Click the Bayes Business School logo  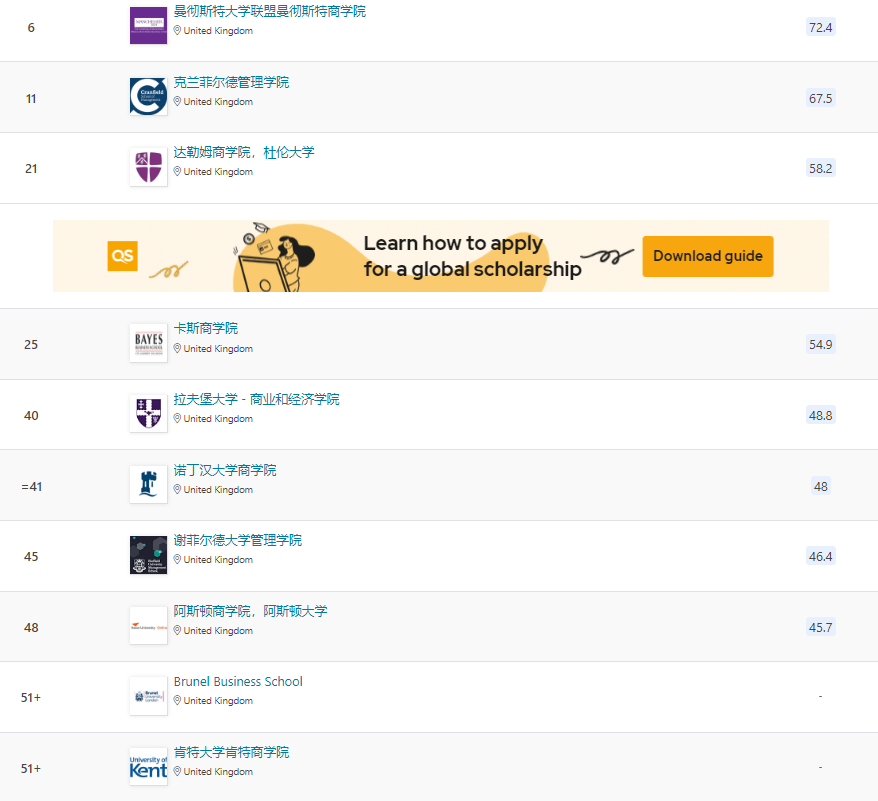click(148, 343)
